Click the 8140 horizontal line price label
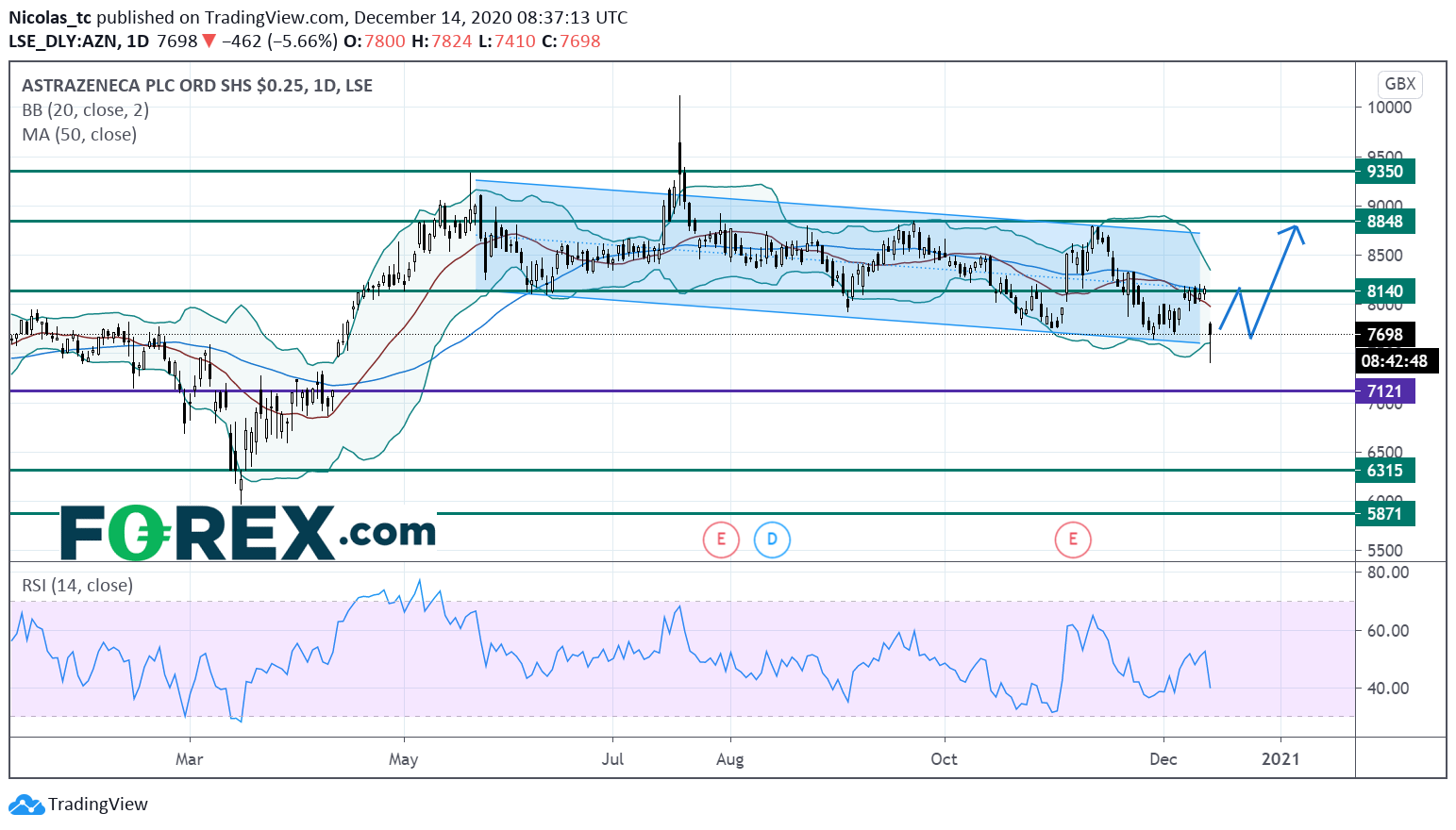Screen dimensions: 1456x830 [x=1384, y=291]
